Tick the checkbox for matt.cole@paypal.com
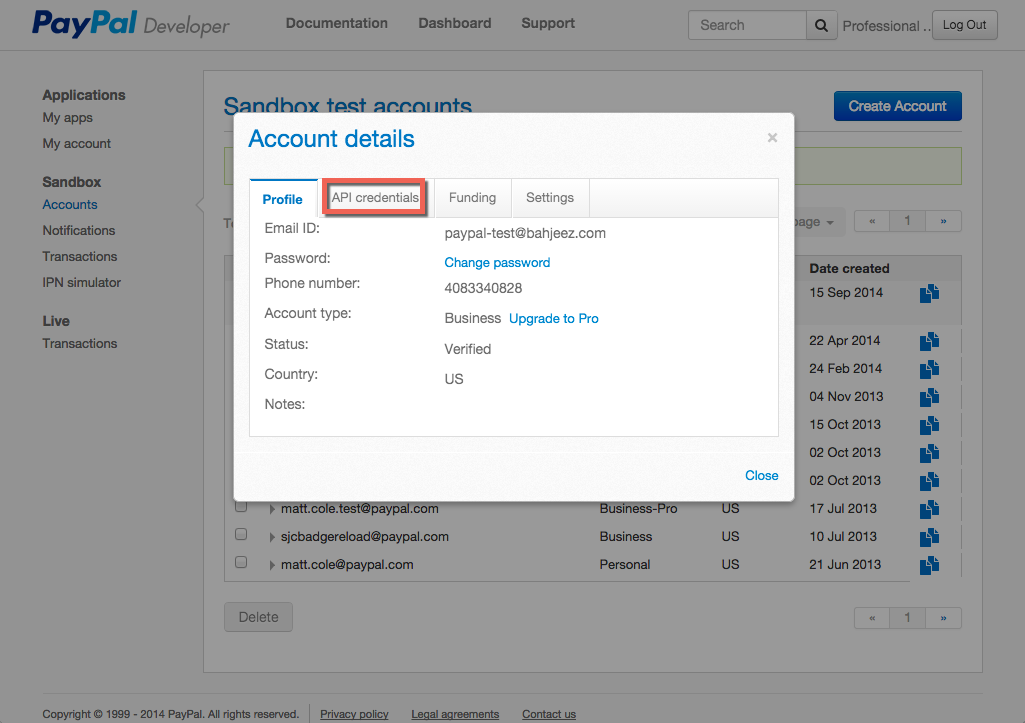 [x=241, y=562]
